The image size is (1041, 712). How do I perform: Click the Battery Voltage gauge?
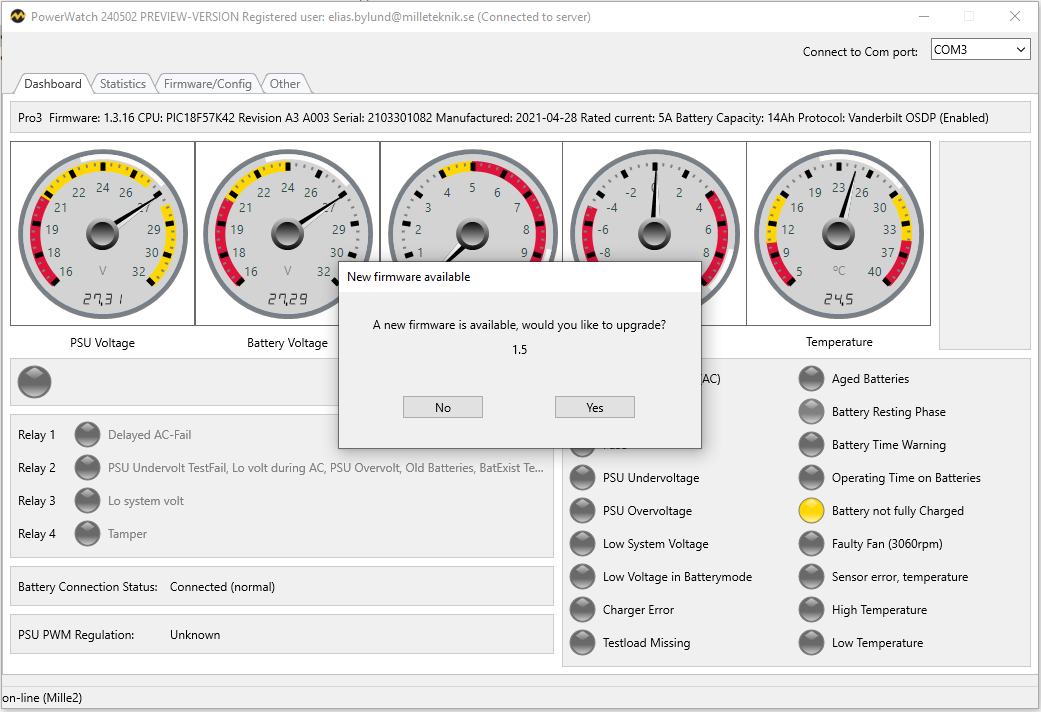click(x=287, y=233)
